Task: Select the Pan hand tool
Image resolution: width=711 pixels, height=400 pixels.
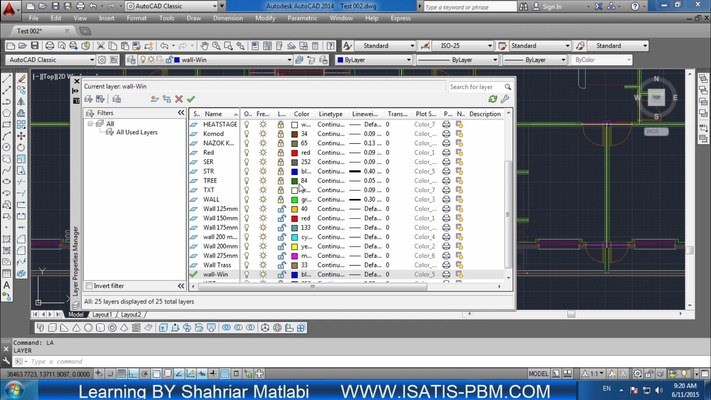Action: click(204, 46)
